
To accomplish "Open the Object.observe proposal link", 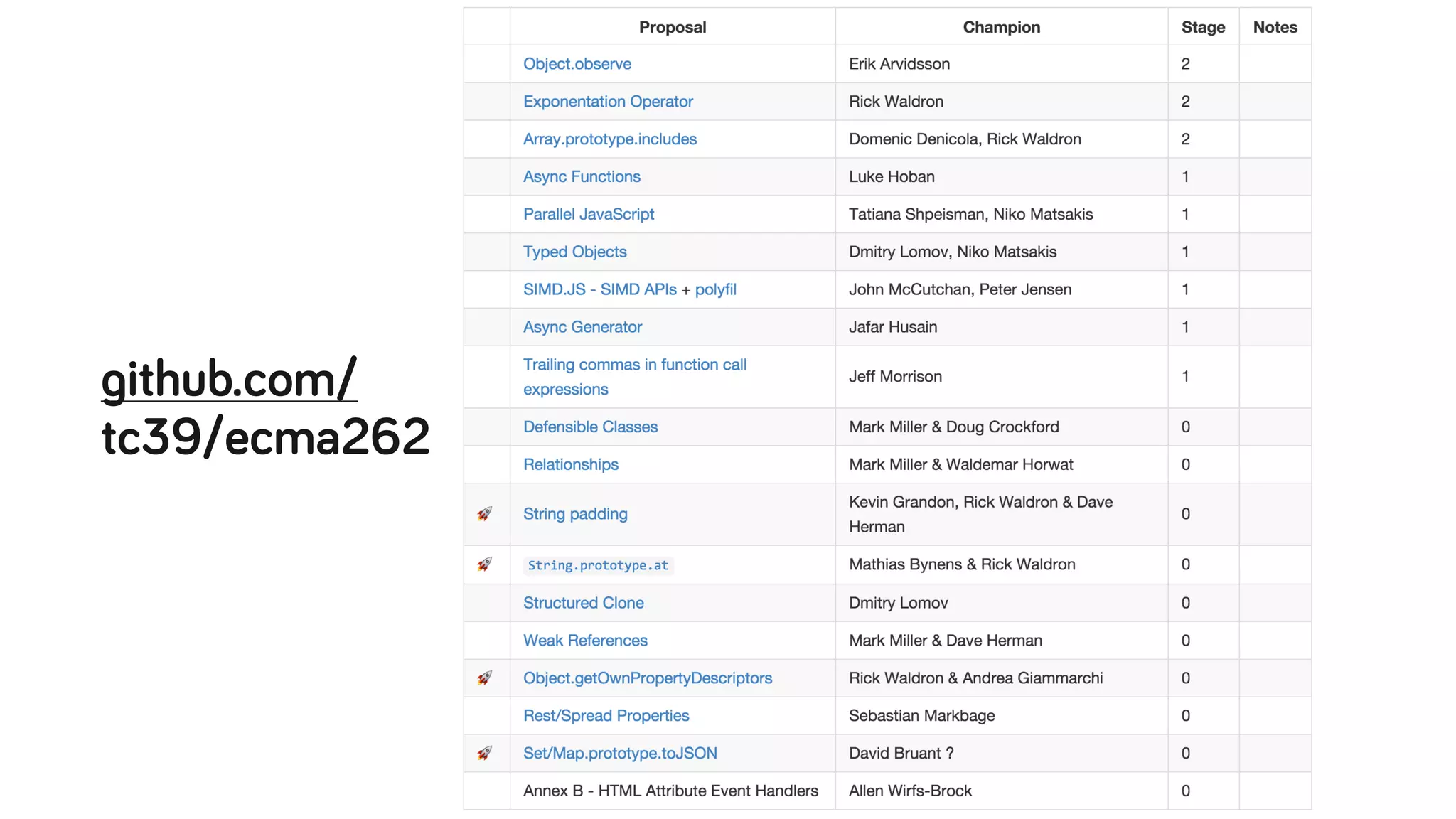I will coord(577,64).
